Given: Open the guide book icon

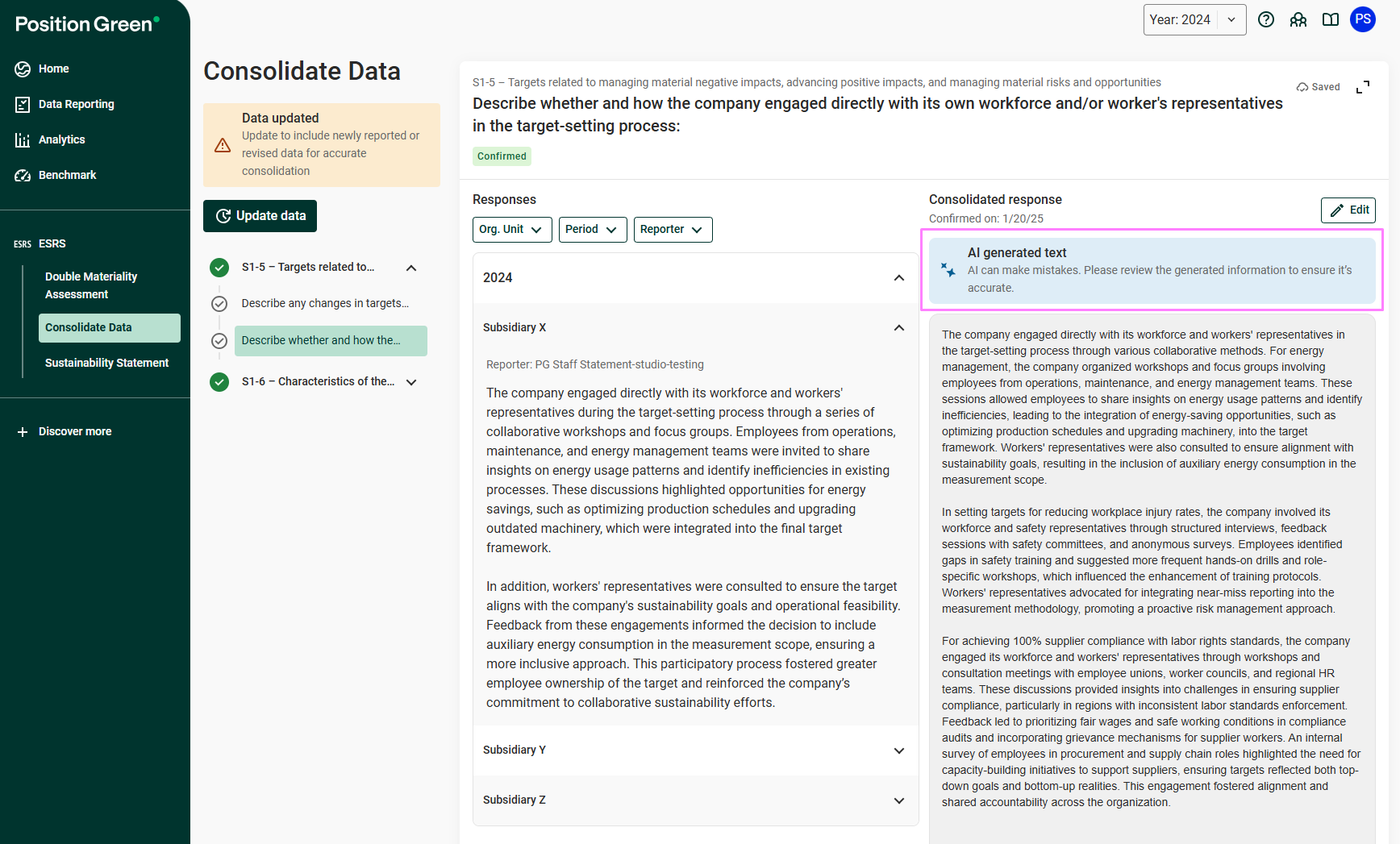Looking at the screenshot, I should coord(1331,20).
